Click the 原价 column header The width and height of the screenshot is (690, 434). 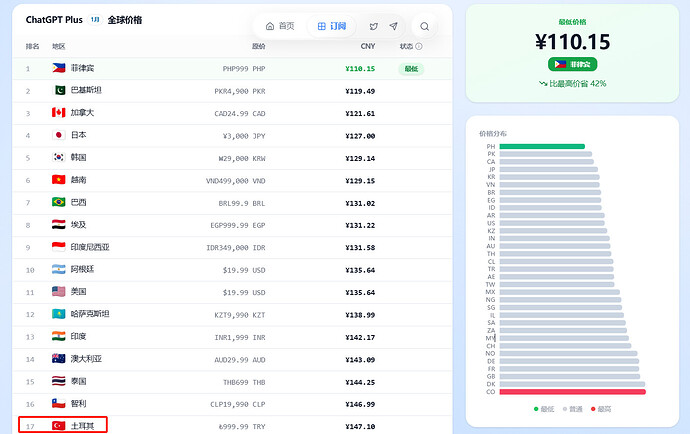click(x=258, y=46)
